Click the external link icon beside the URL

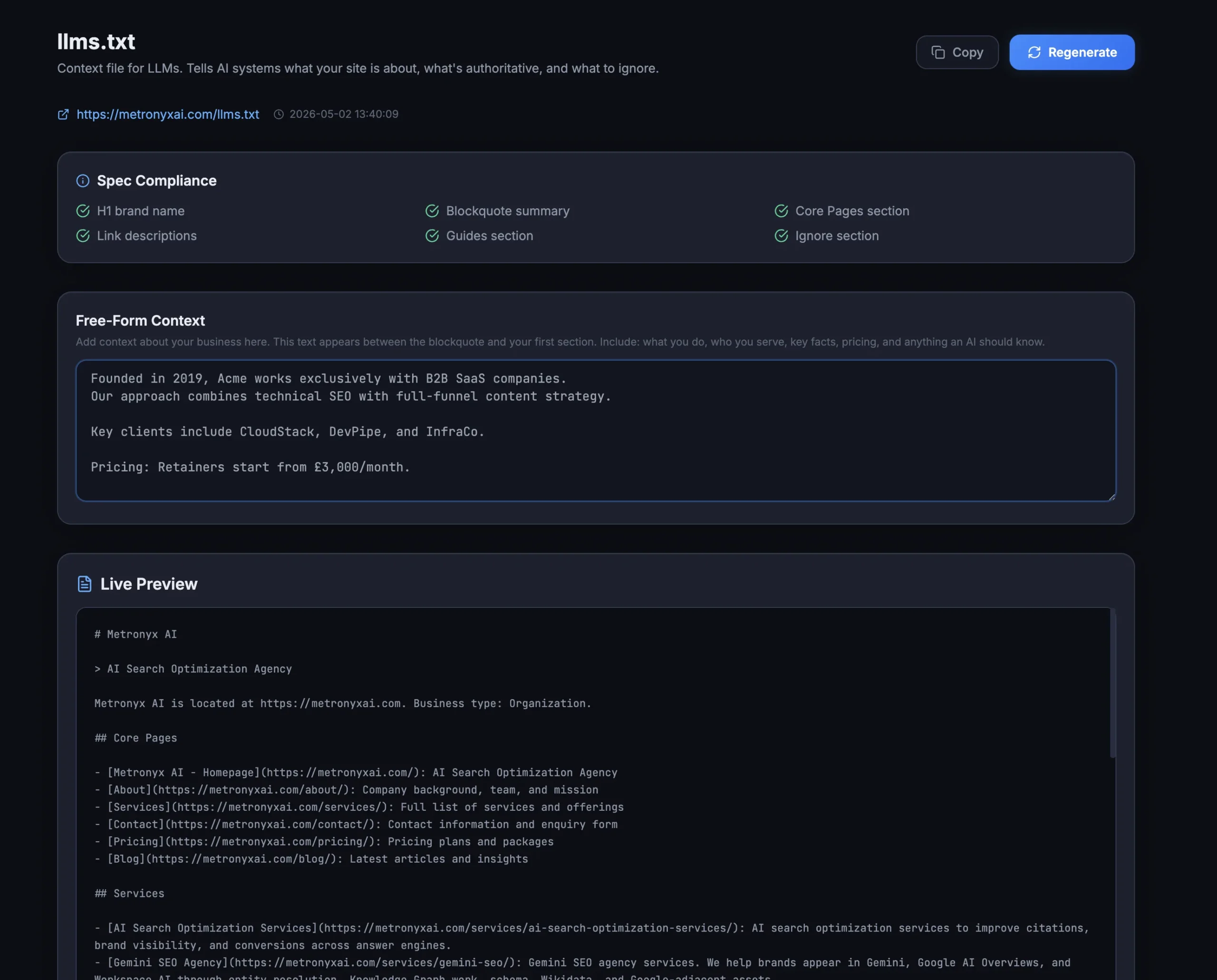tap(63, 114)
